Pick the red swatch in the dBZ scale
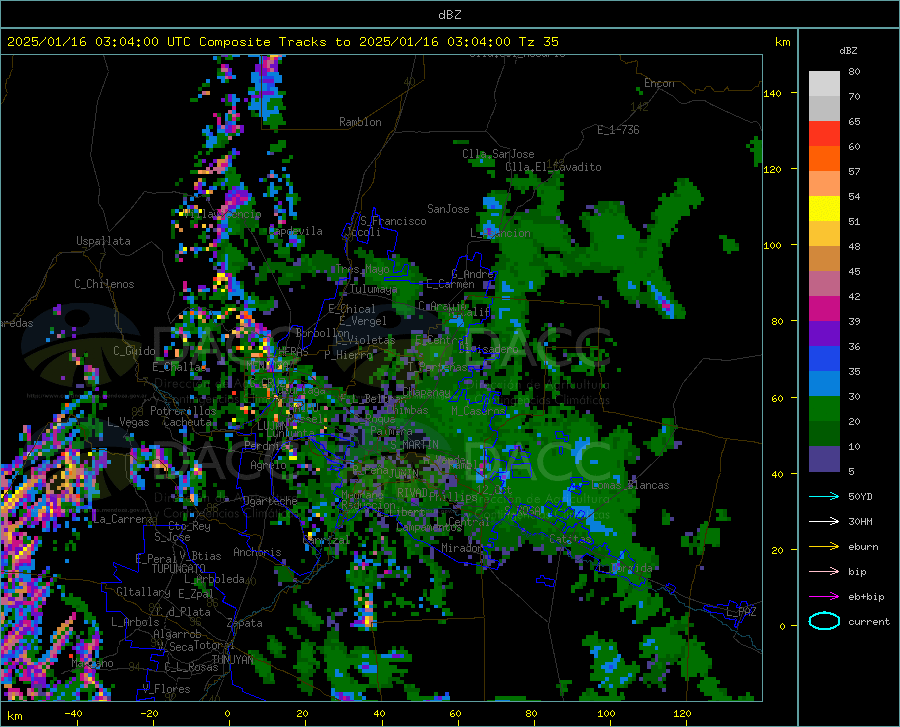Viewport: 900px width, 727px height. [x=824, y=134]
